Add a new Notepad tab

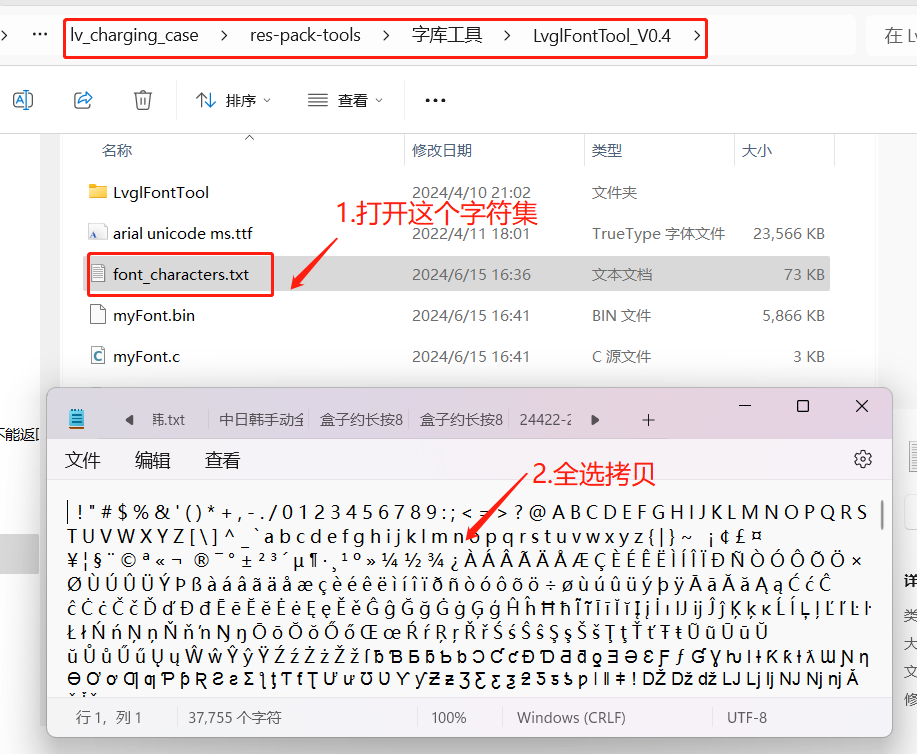coord(648,420)
